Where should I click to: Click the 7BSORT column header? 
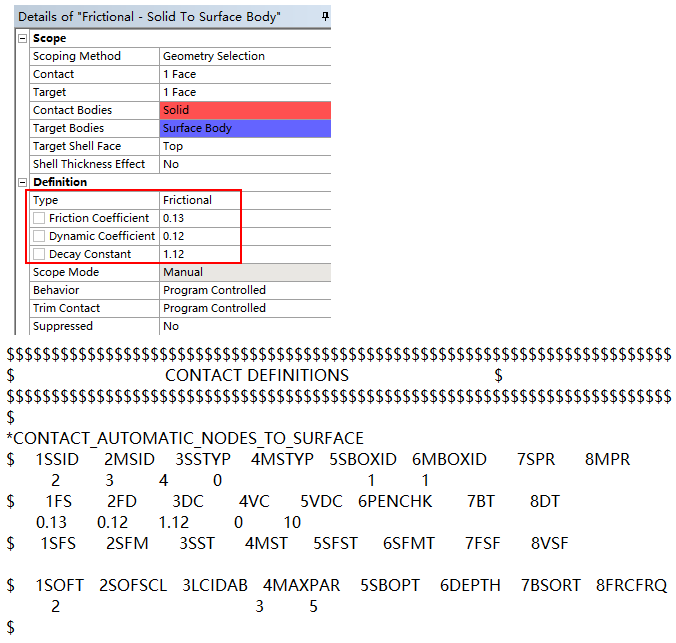[551, 586]
